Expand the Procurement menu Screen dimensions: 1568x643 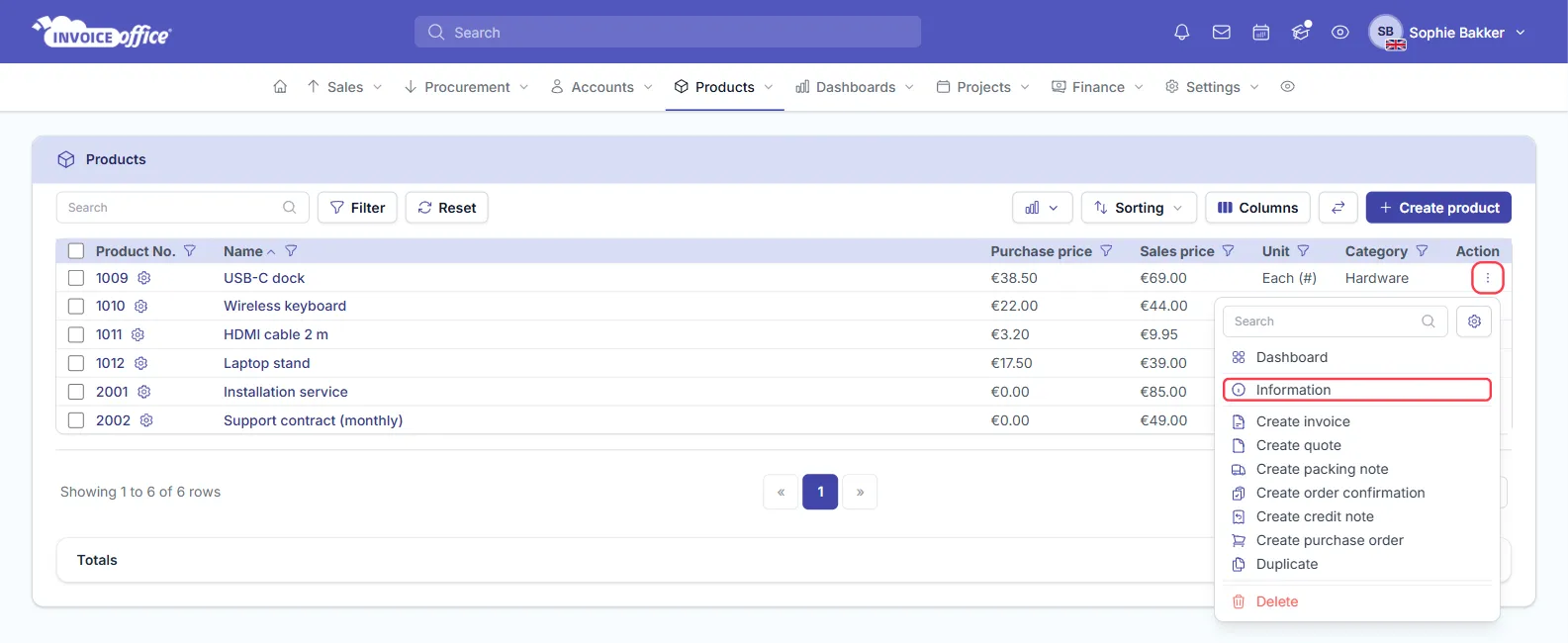pyautogui.click(x=466, y=87)
